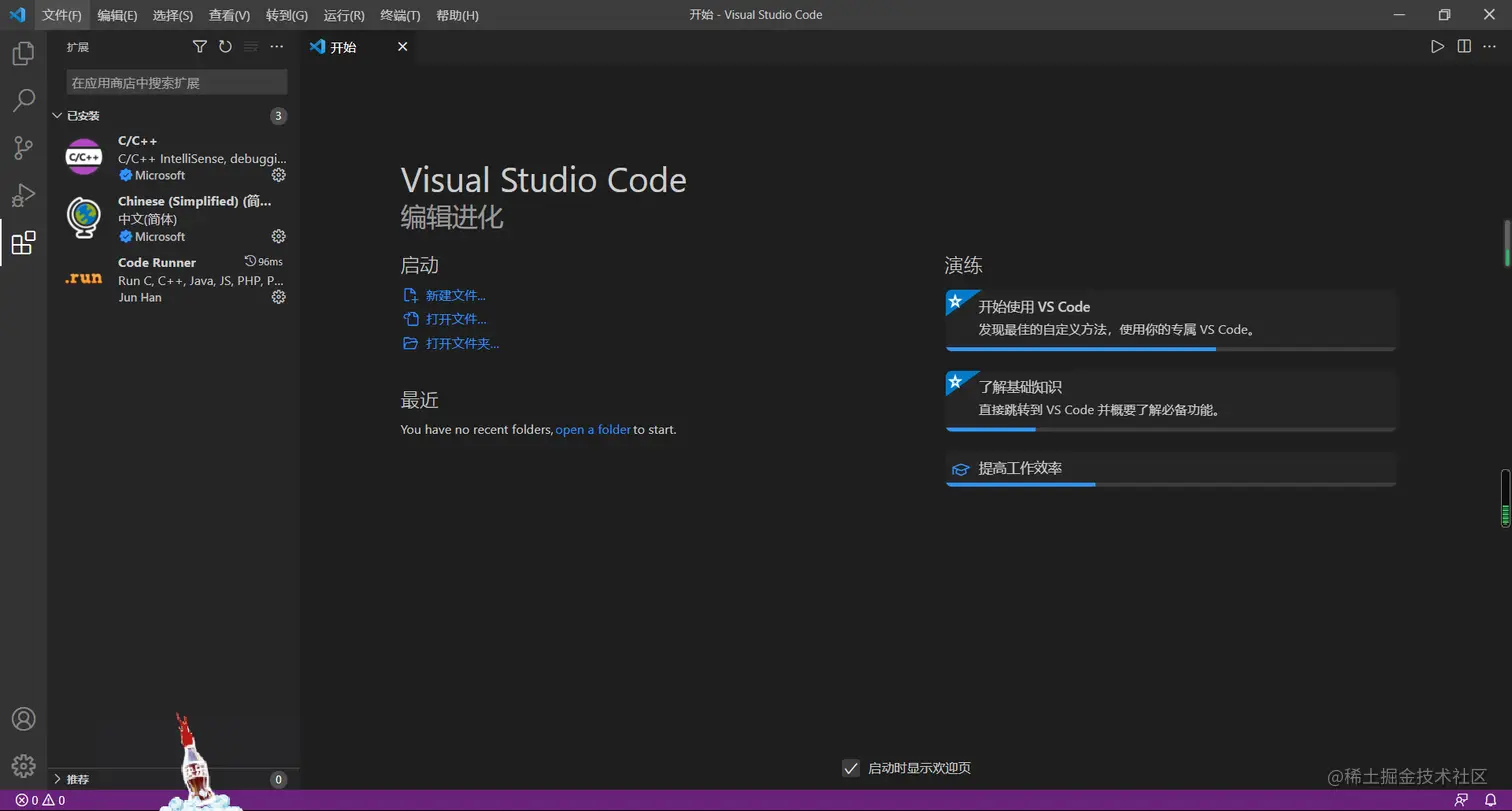Click the 'open a folder' link
This screenshot has width=1512, height=811.
click(x=593, y=429)
